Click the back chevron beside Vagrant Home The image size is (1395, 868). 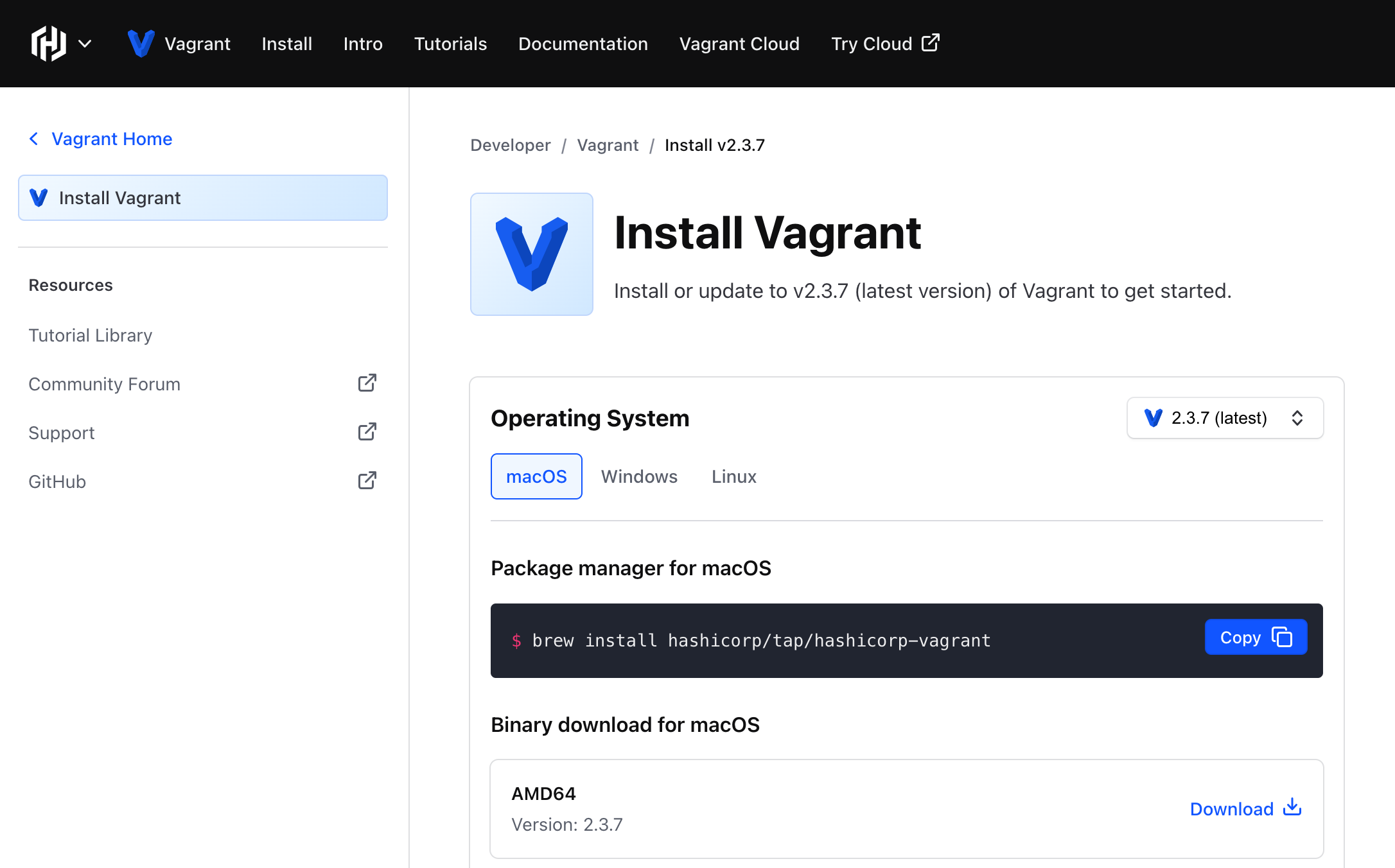(x=34, y=139)
